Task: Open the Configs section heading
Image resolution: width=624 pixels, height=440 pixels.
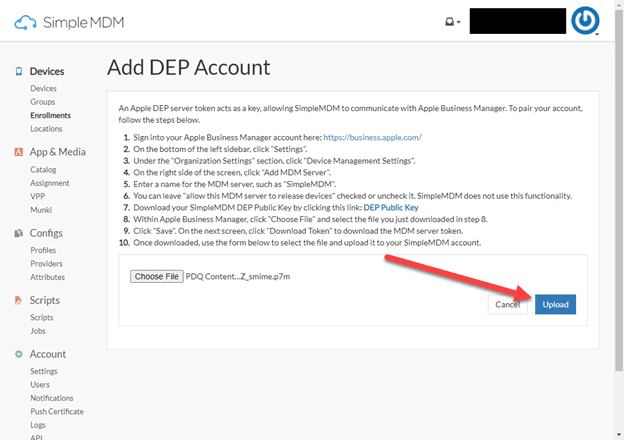Action: 46,233
